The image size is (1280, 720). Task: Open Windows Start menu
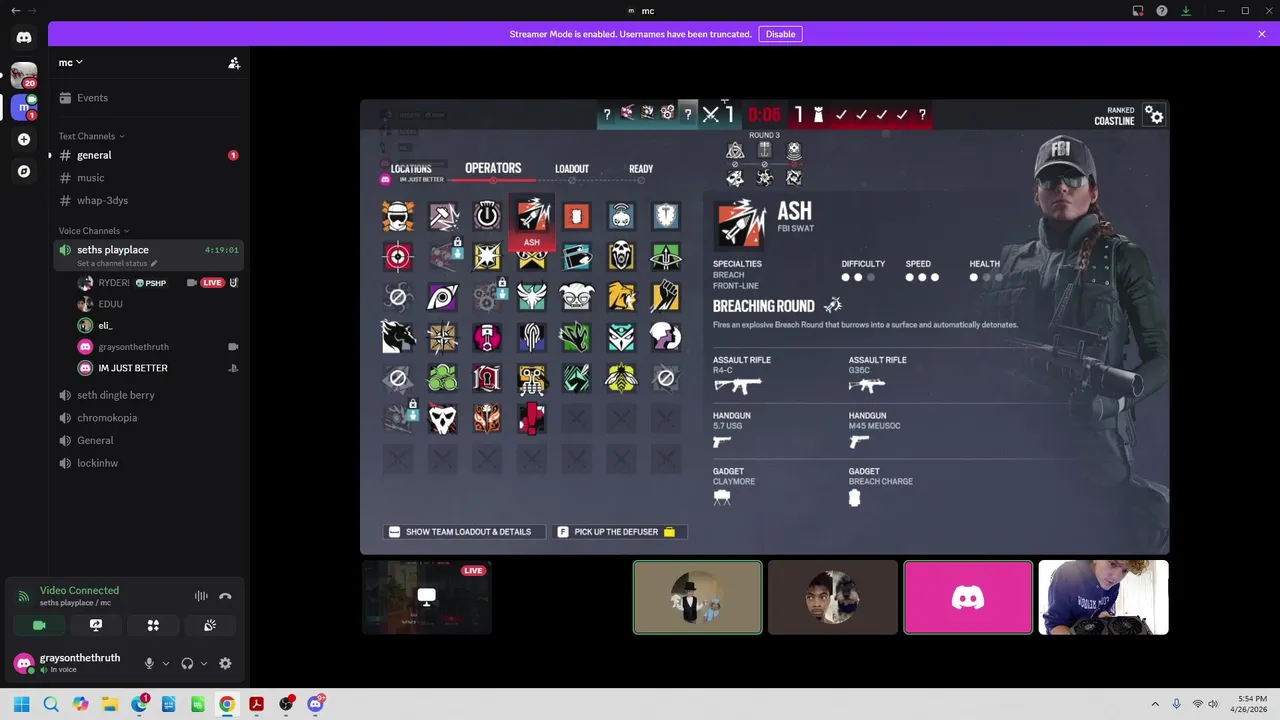tap(21, 704)
